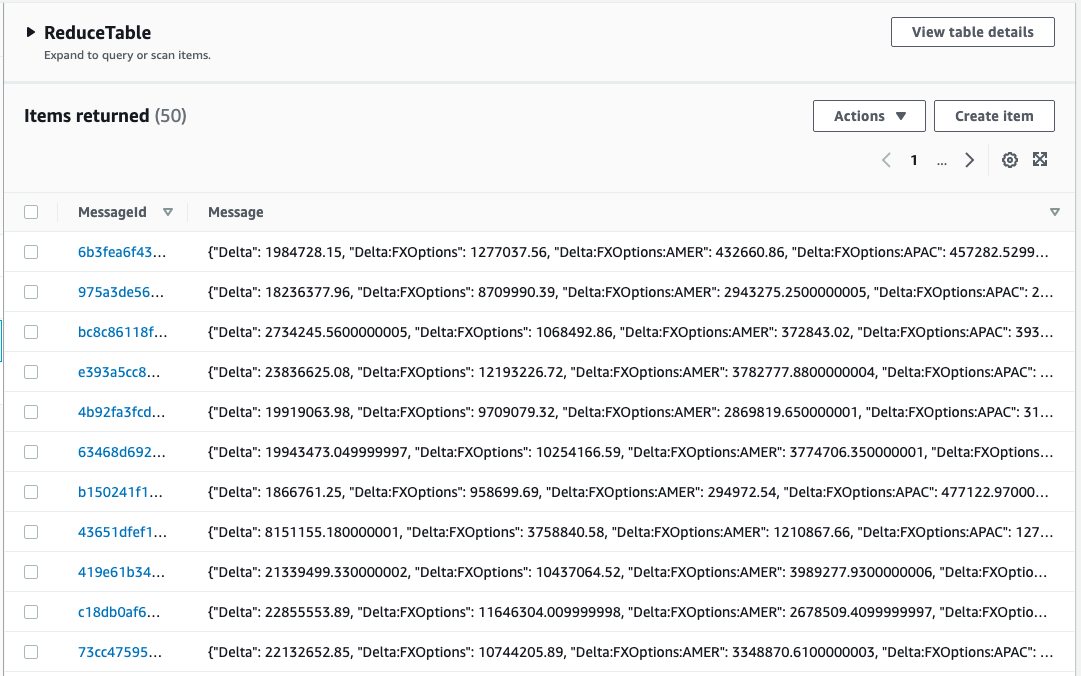The image size is (1081, 676).
Task: Click message starting "Delta": 23836625.08
Action: [x=630, y=372]
